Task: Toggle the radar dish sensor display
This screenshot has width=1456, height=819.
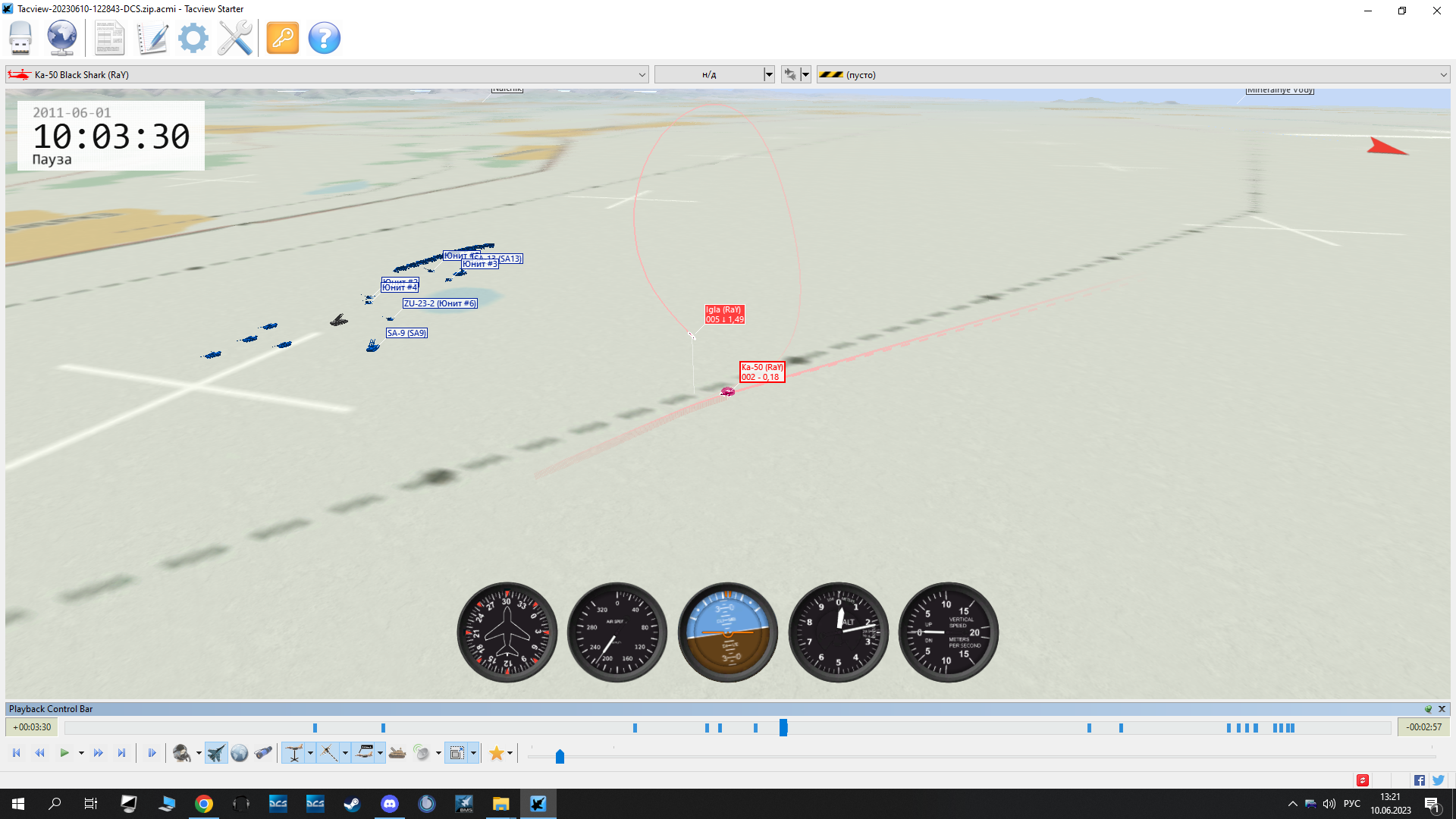Action: [422, 753]
